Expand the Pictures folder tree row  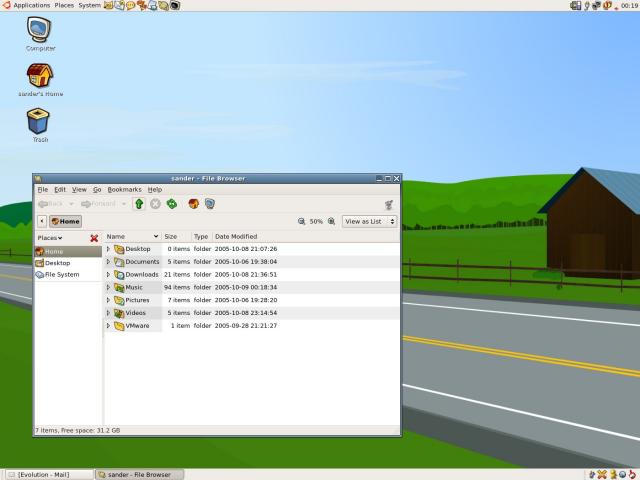pos(108,300)
